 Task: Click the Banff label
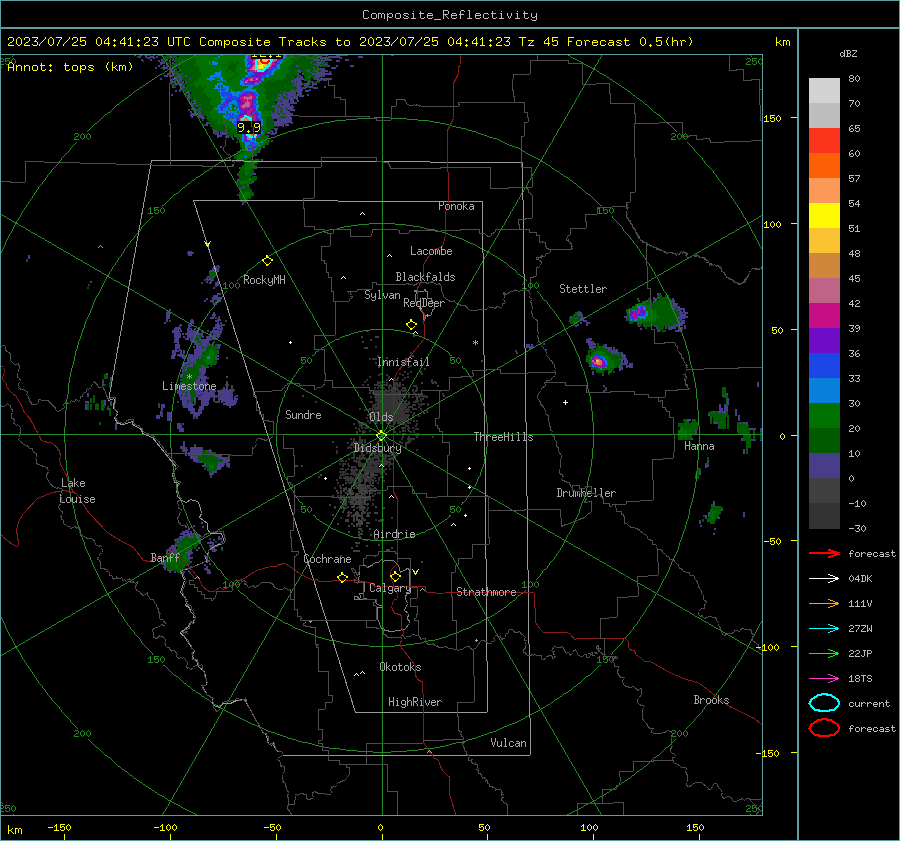coord(165,558)
